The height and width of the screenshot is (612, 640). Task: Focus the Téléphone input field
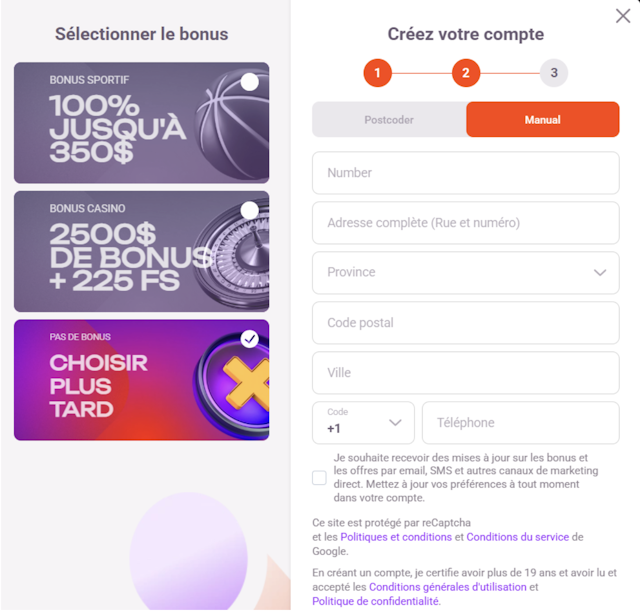pyautogui.click(x=520, y=423)
